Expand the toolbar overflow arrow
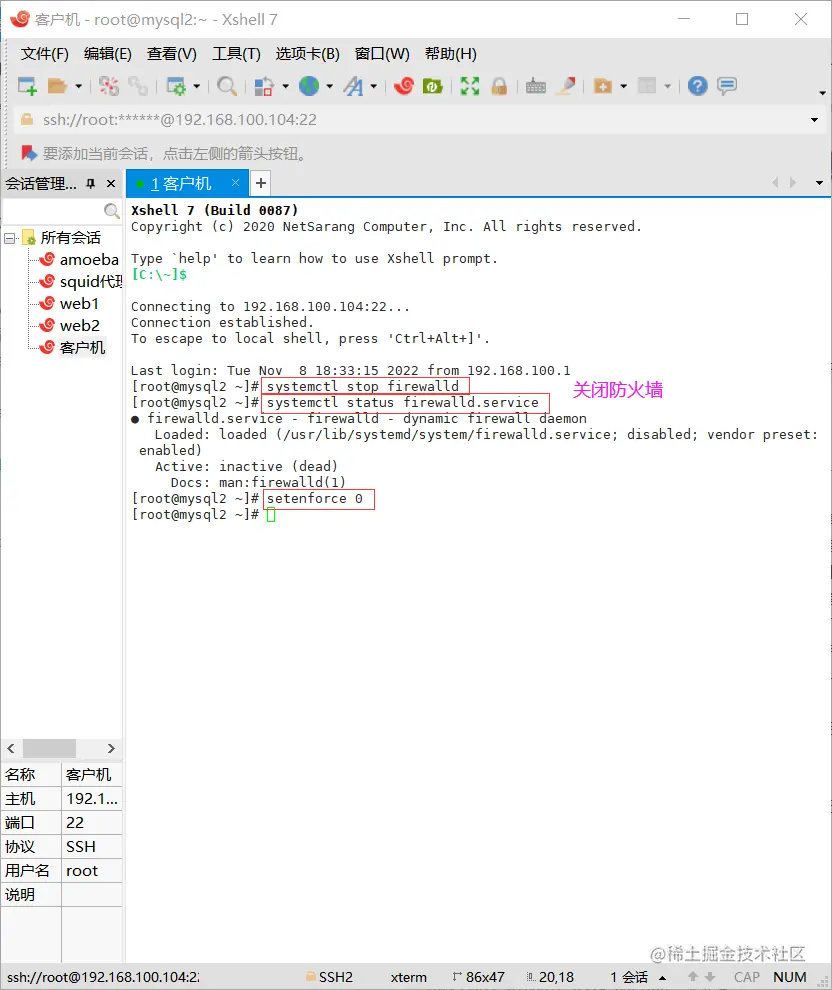Screen dimensions: 832x990 pyautogui.click(x=822, y=93)
